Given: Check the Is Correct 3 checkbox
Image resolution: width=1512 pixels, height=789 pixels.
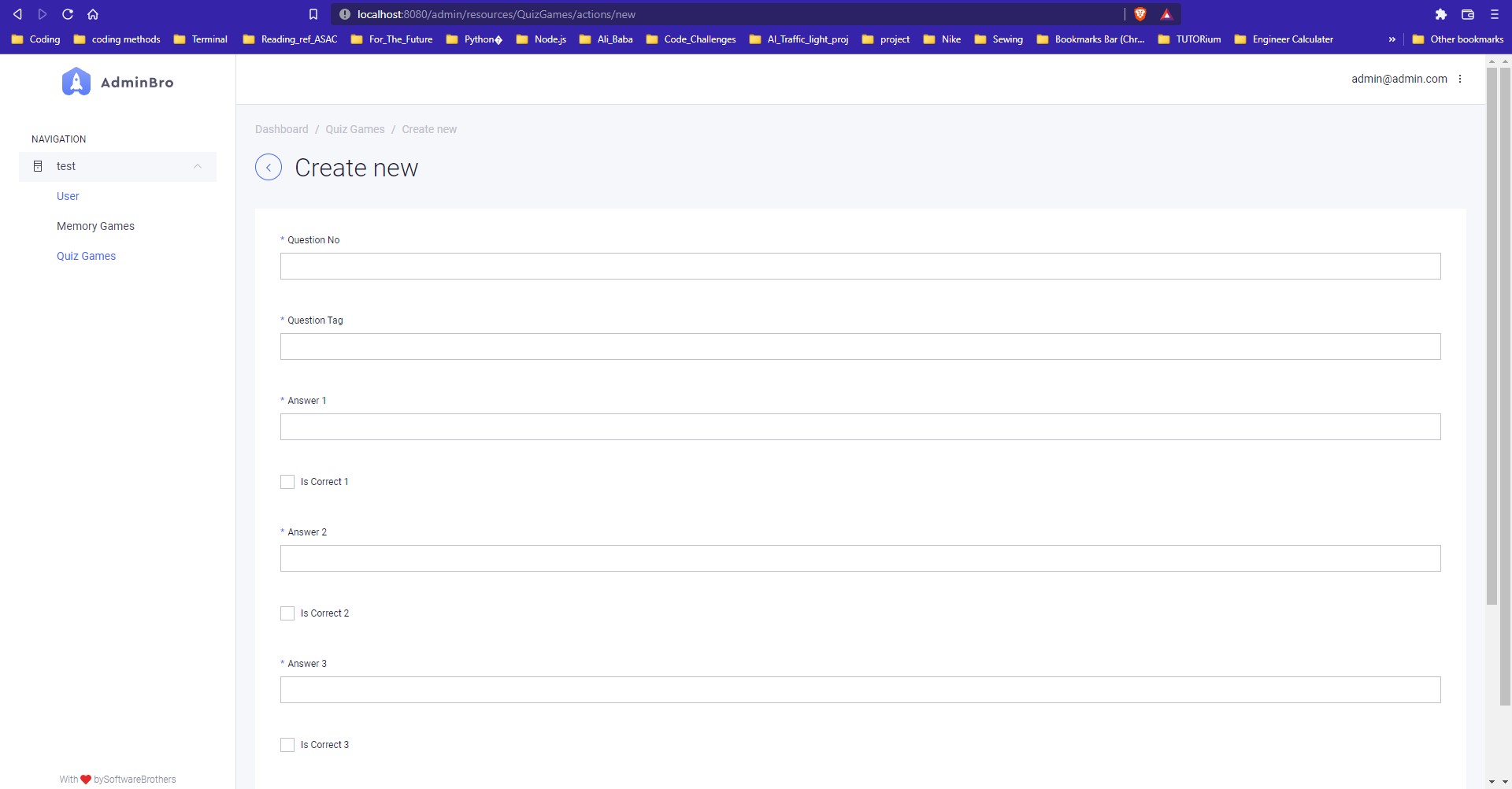Looking at the screenshot, I should coord(287,745).
